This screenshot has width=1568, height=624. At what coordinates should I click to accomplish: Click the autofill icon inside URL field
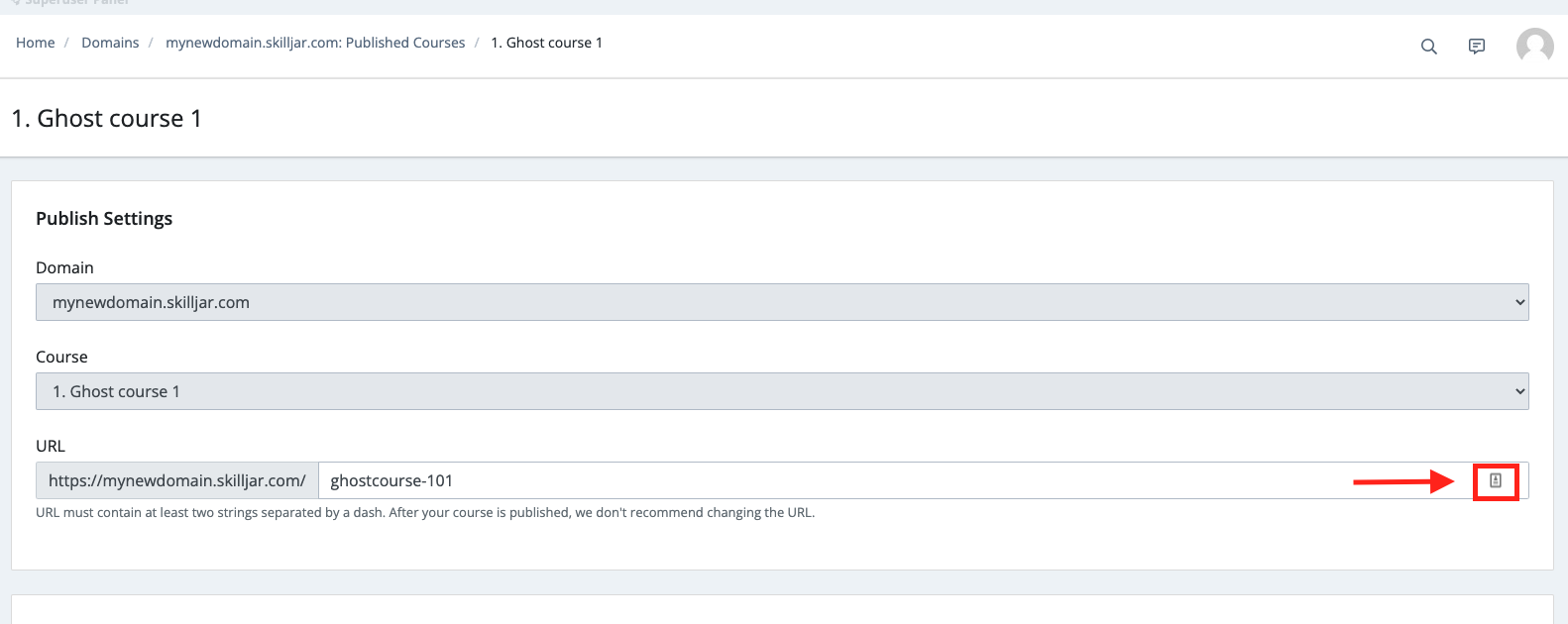click(x=1496, y=480)
